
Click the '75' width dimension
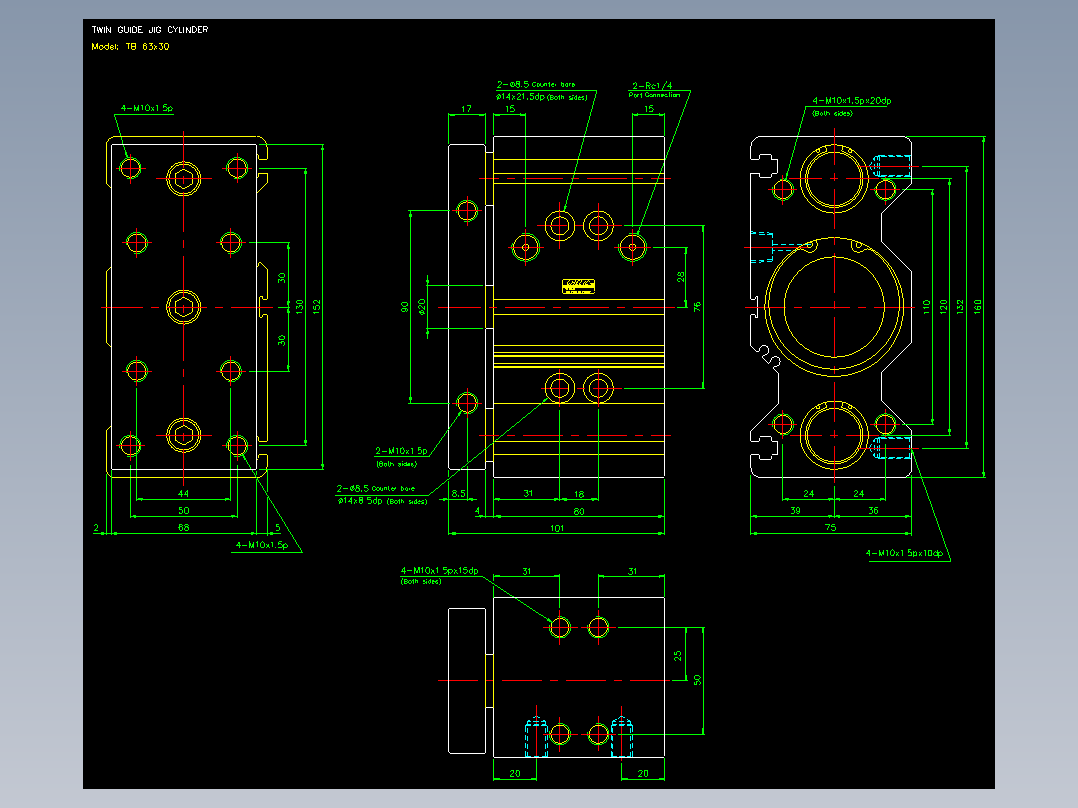pyautogui.click(x=830, y=527)
